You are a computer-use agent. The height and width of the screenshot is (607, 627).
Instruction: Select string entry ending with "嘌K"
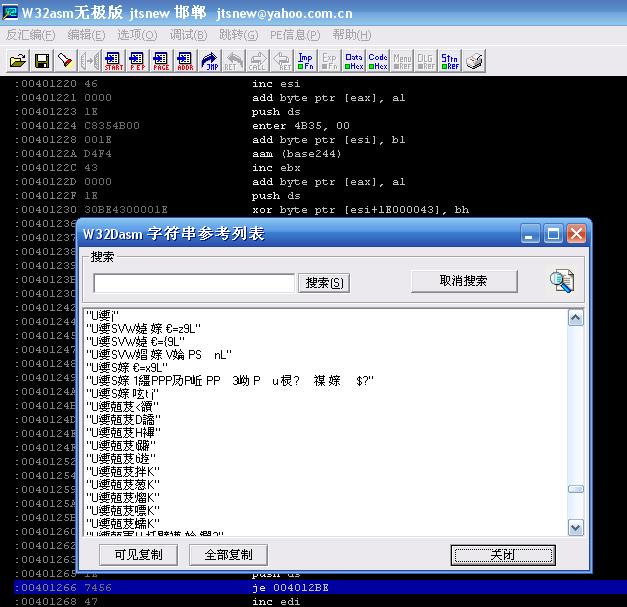(x=123, y=511)
